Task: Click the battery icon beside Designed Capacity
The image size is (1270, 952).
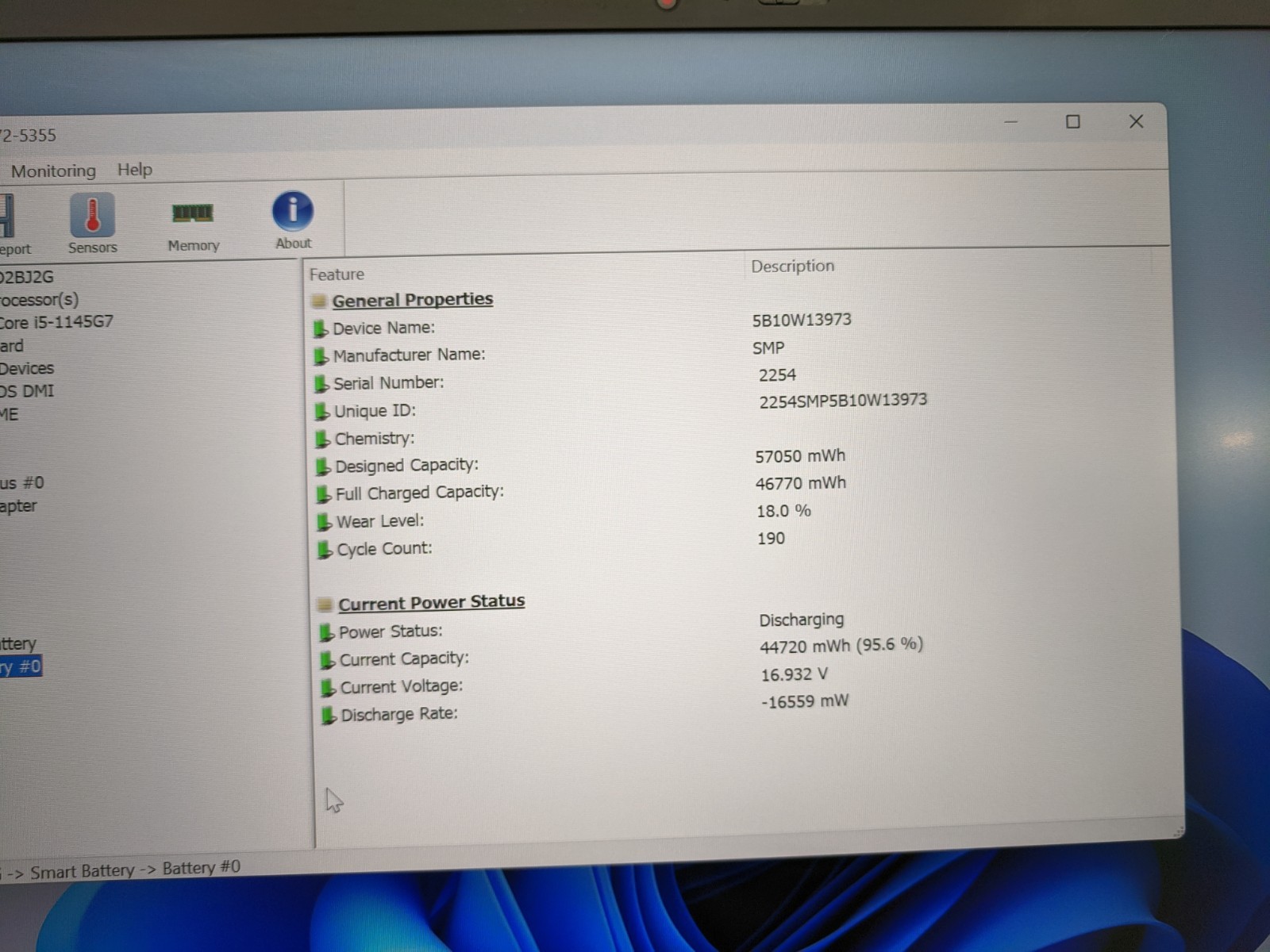Action: (x=323, y=467)
